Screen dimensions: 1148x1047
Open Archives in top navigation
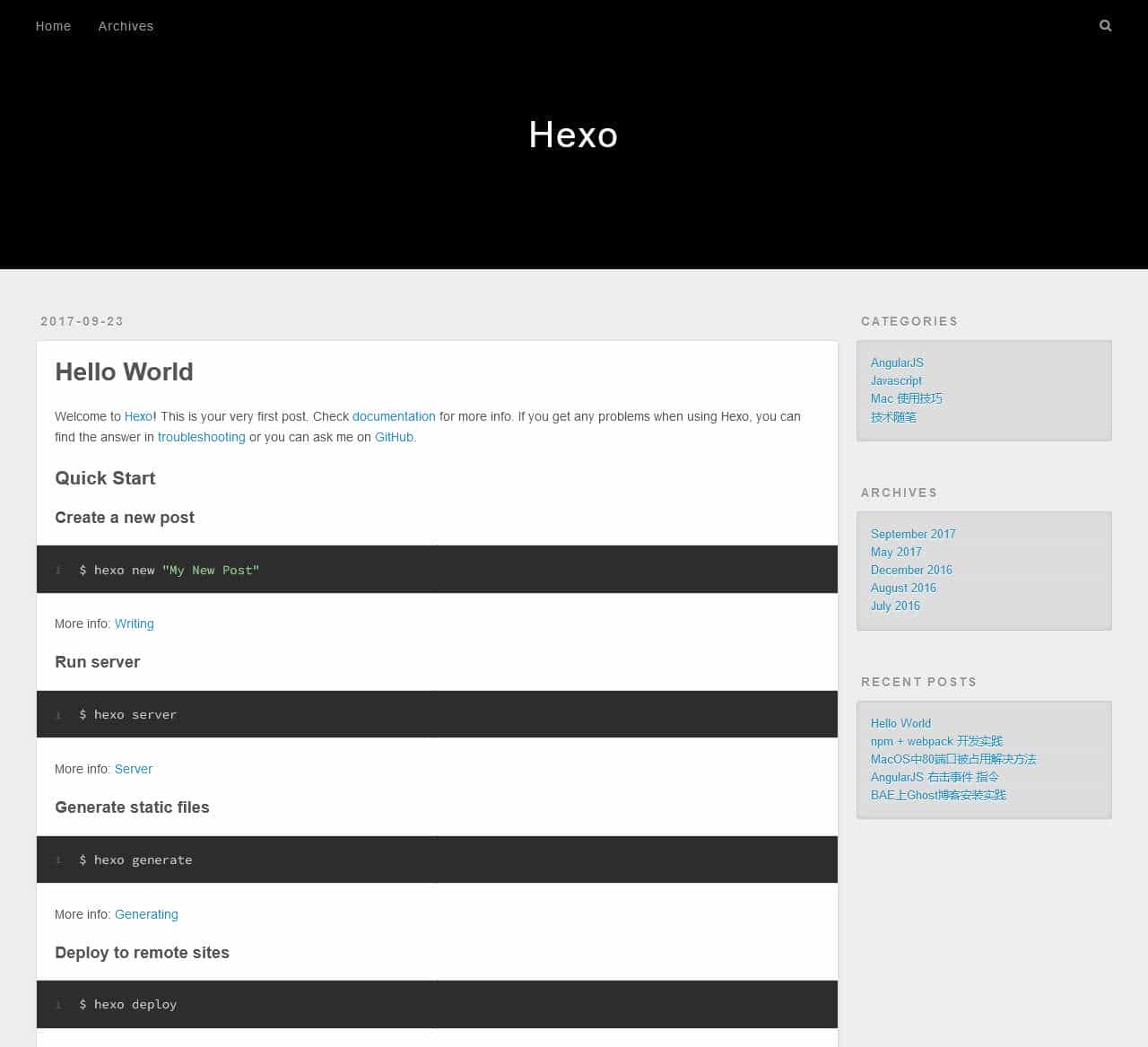(126, 26)
